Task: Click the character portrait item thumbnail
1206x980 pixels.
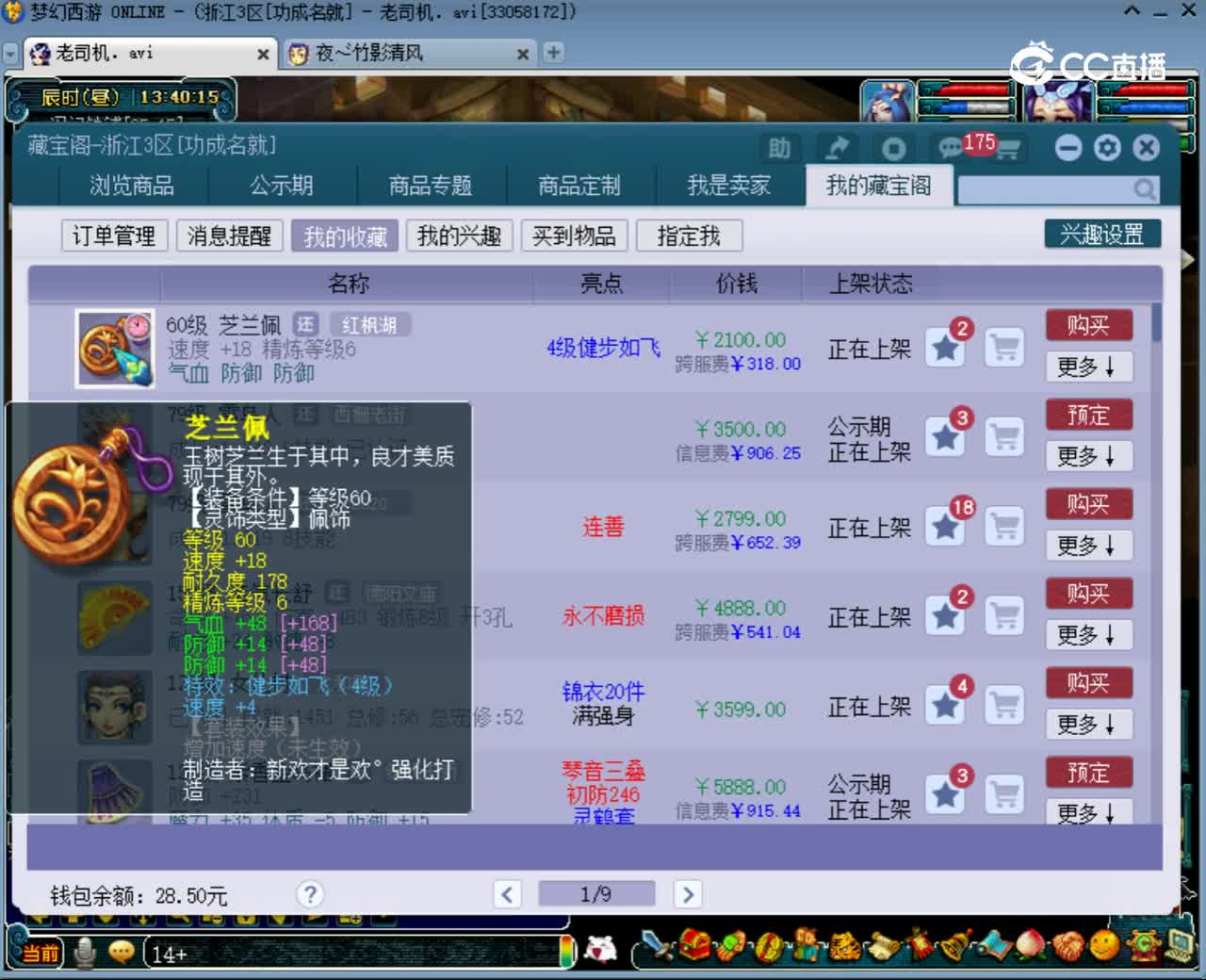Action: [x=114, y=707]
